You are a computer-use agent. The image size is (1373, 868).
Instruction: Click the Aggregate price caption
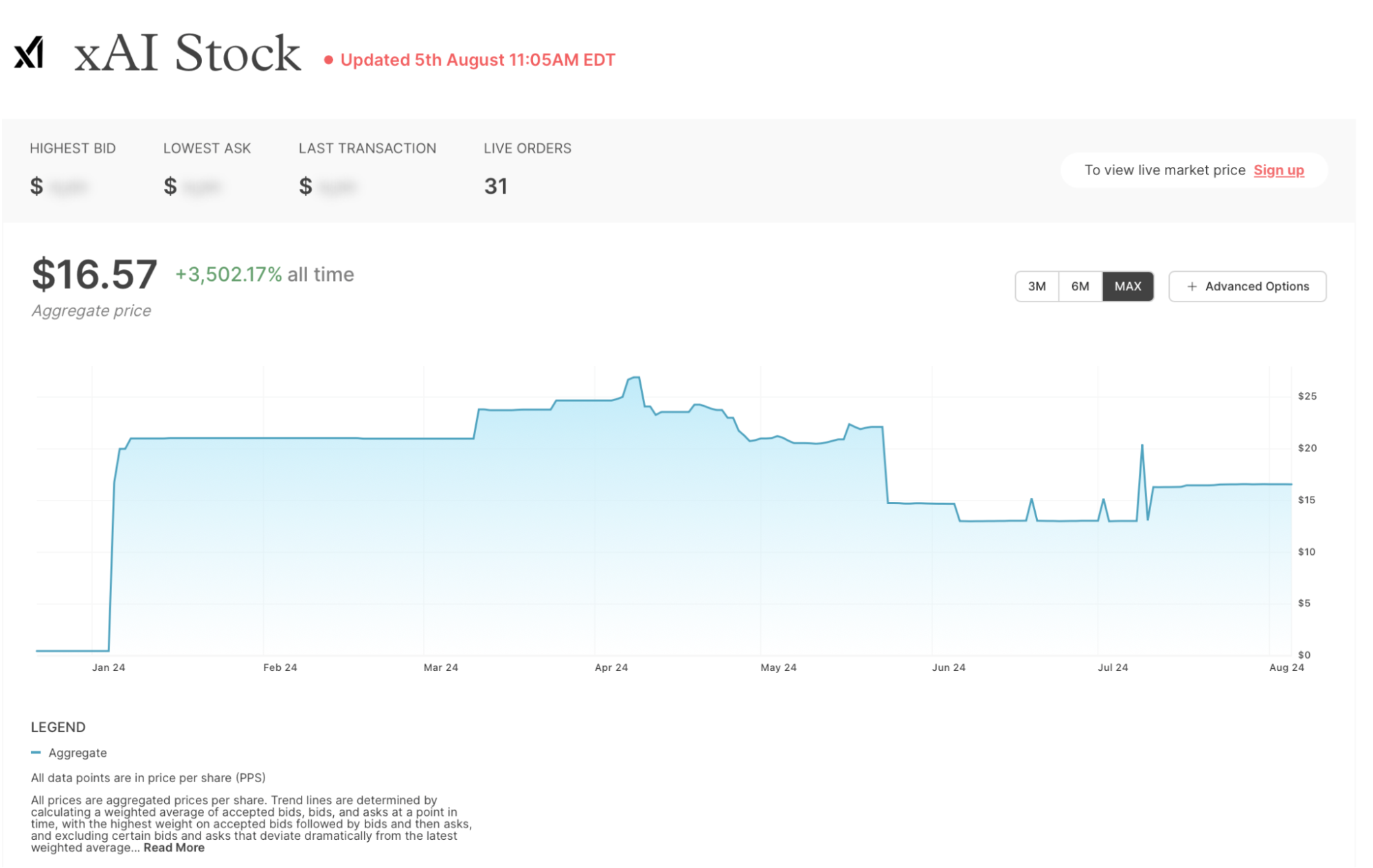point(91,311)
